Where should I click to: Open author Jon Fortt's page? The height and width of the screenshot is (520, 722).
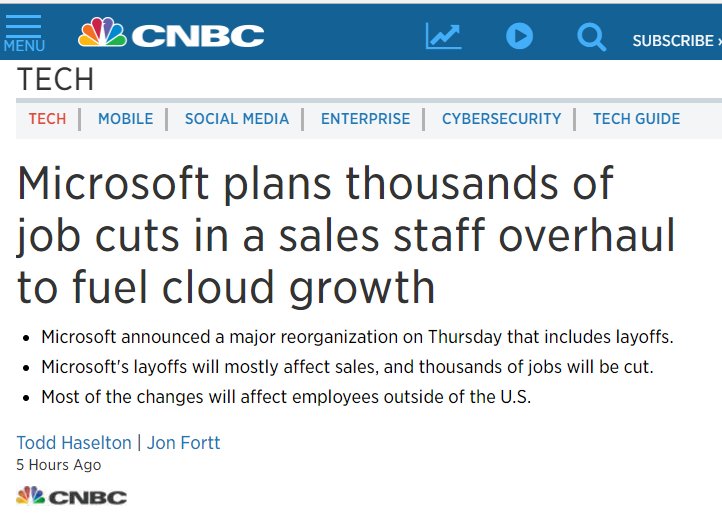click(x=183, y=443)
